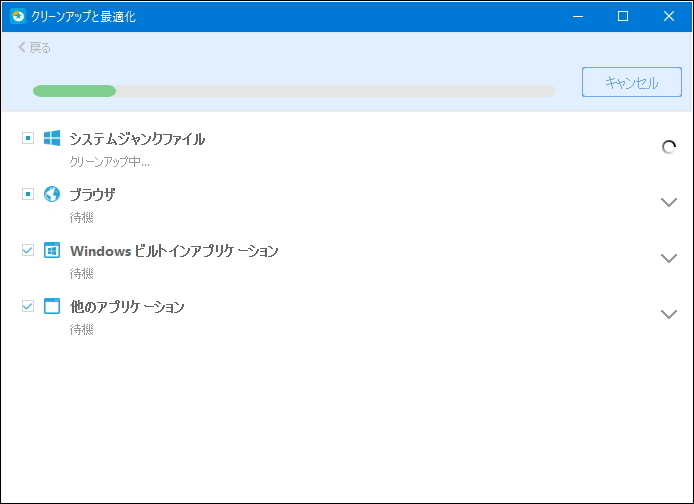The width and height of the screenshot is (694, 504).
Task: Maximize the クリーンアップと最適化 window
Action: 623,16
